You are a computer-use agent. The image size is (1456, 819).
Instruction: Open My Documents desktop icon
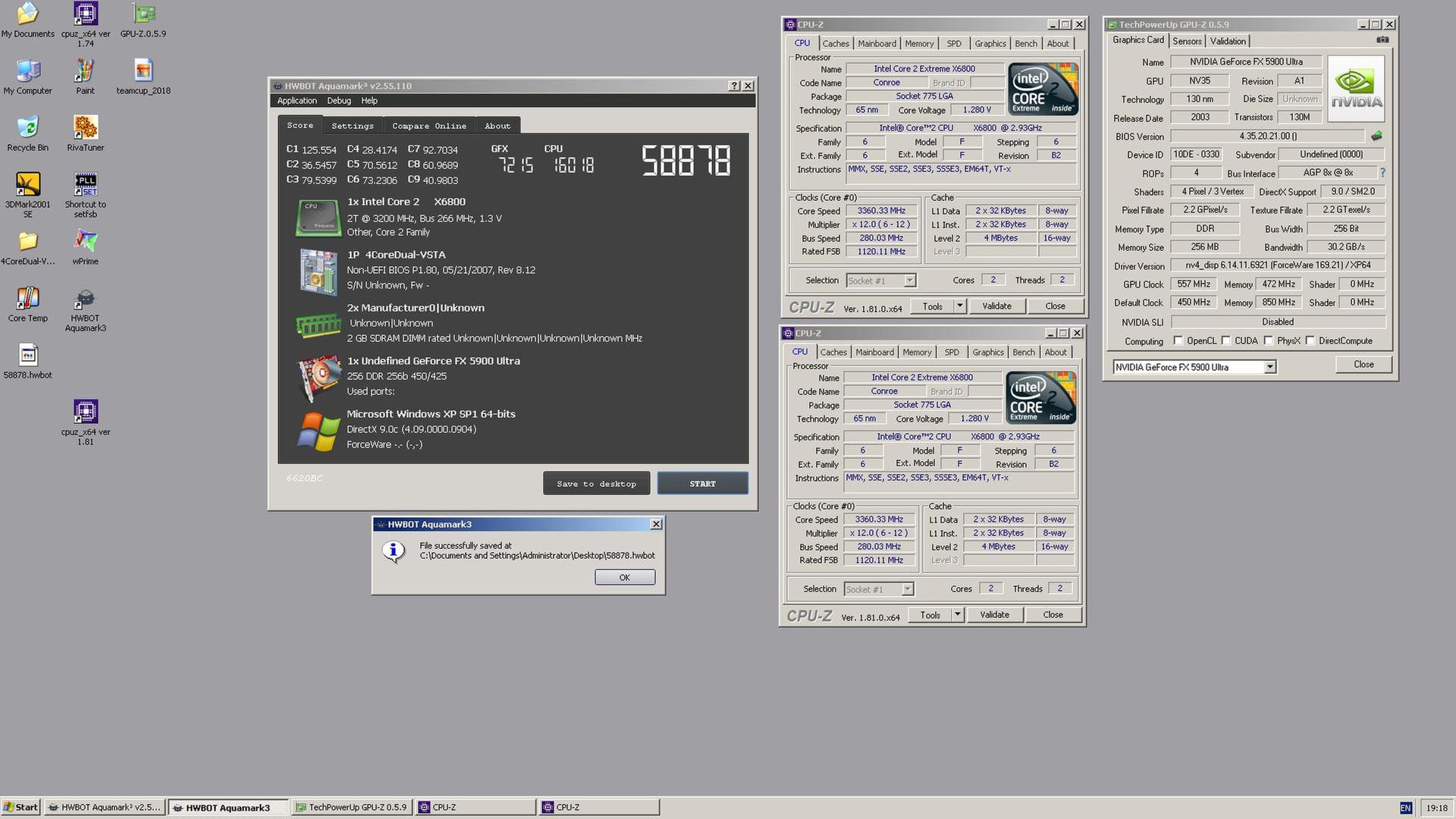tap(28, 20)
